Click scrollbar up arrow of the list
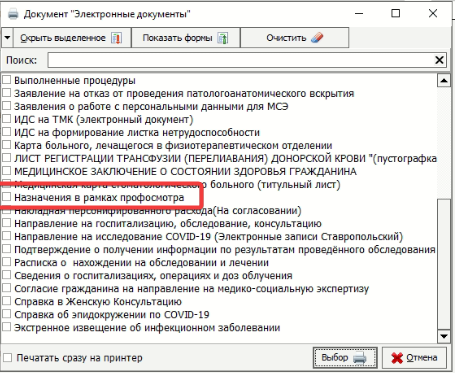 point(444,80)
